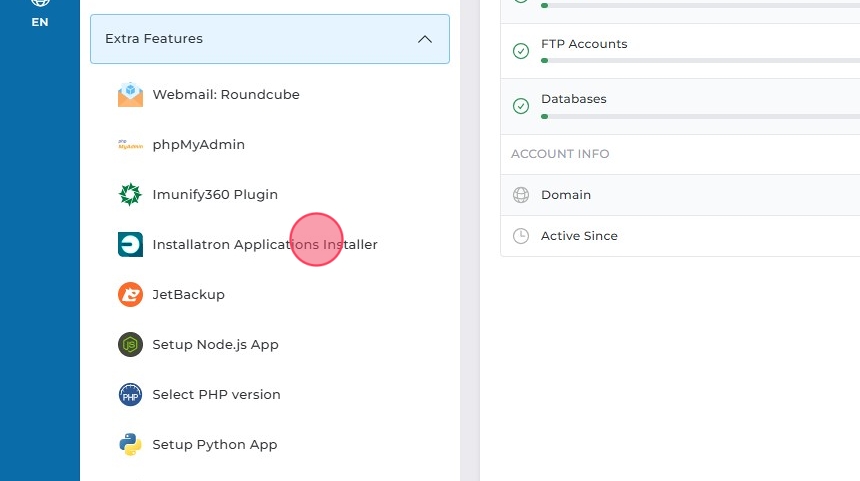The image size is (860, 481).
Task: Click the Active Since clock icon
Action: [521, 236]
